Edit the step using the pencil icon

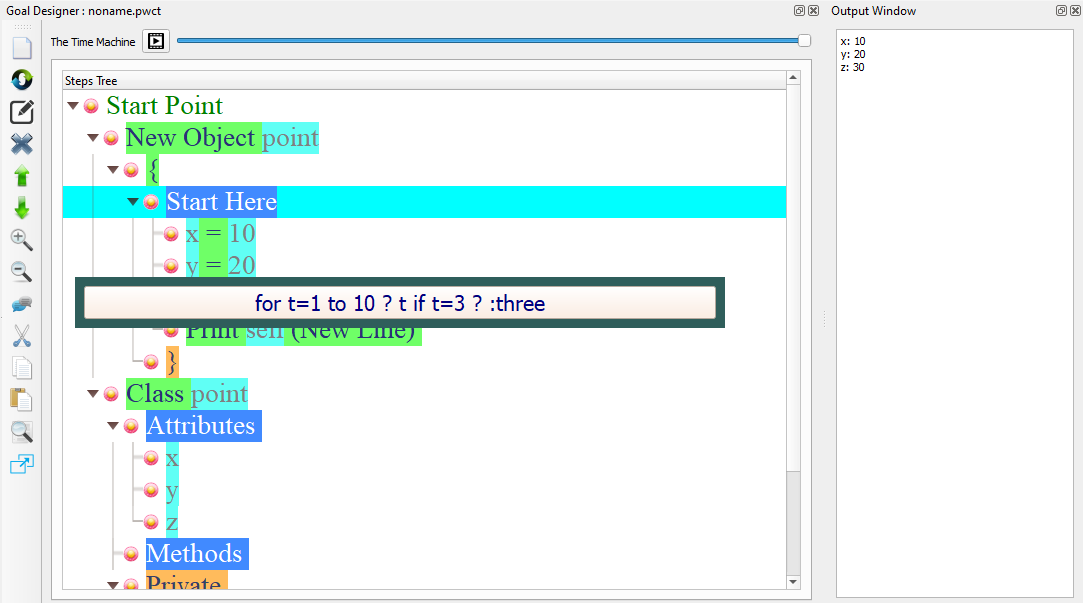21,112
